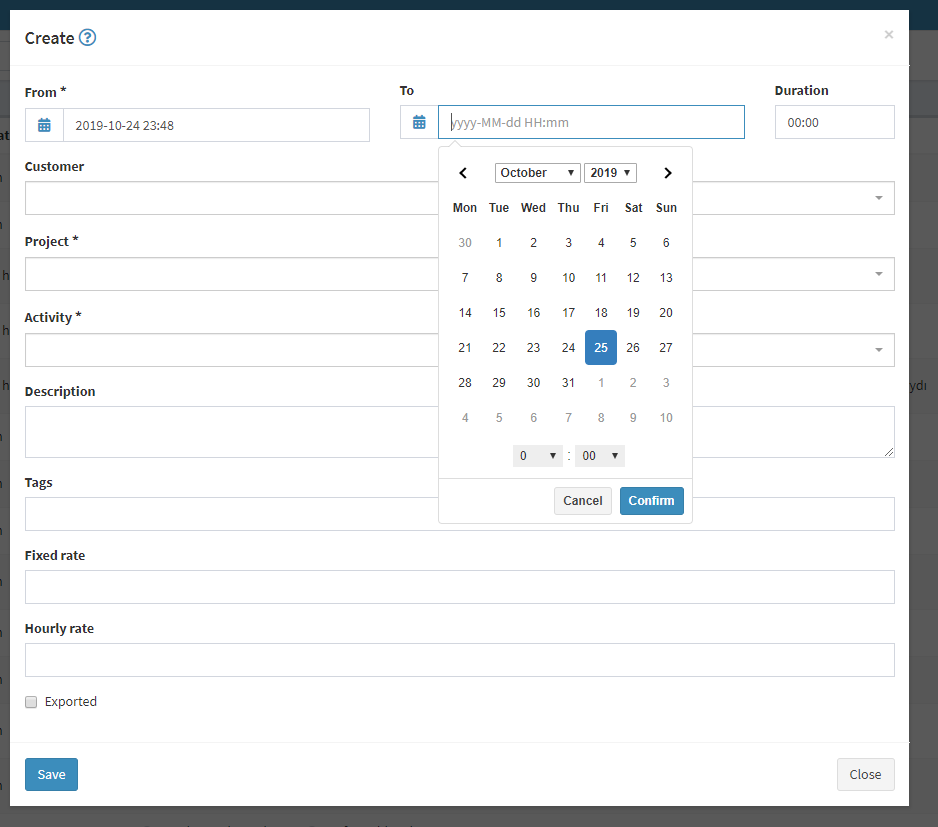Go to next month with right arrow

(667, 172)
